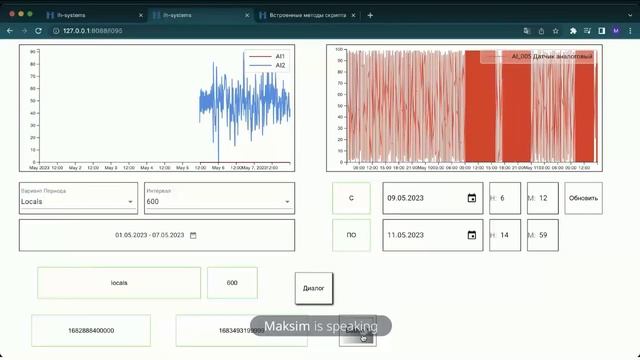Switch to the second In-systems tab

point(201,15)
